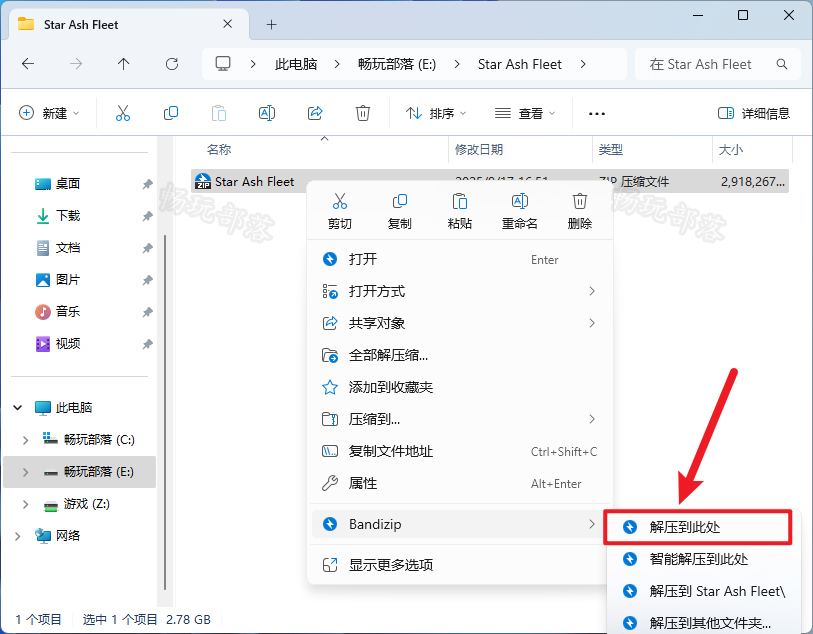Expand the 压缩到... submenu
This screenshot has height=634, width=813.
click(592, 419)
